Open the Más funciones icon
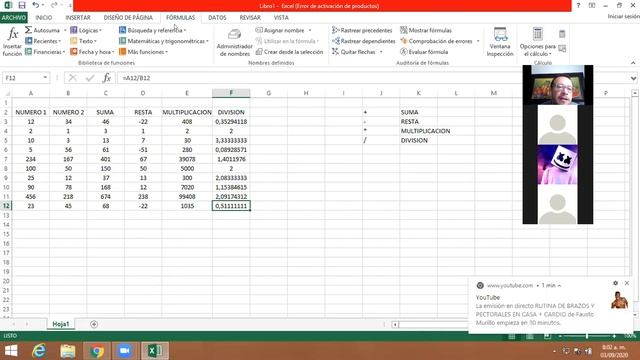 (122, 52)
